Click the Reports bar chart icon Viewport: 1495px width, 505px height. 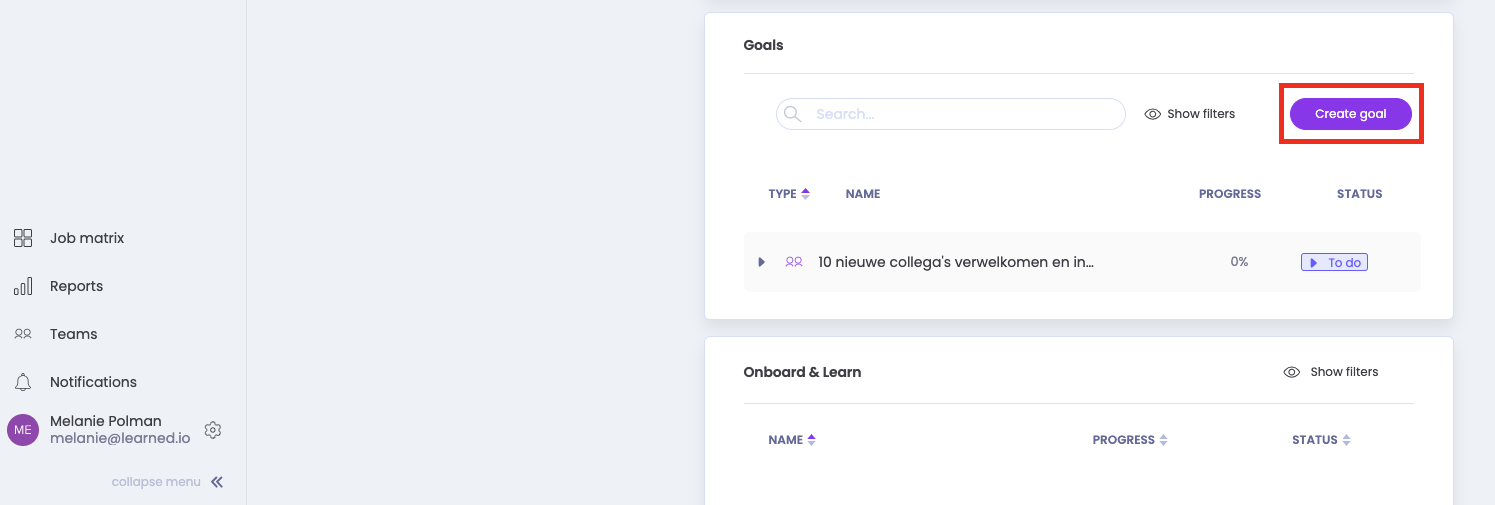tap(23, 286)
